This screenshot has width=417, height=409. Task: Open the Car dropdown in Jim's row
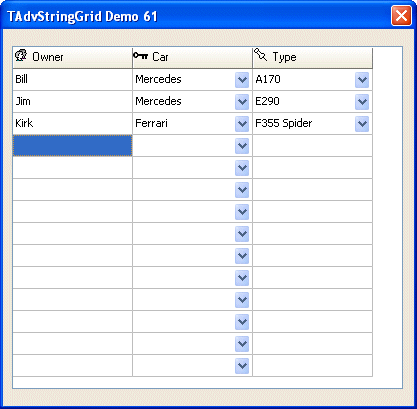(x=242, y=102)
